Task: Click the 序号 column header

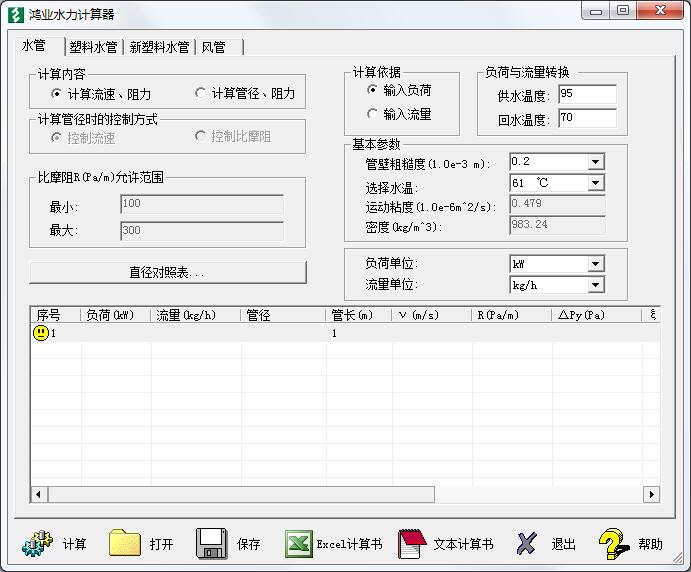Action: coord(56,315)
